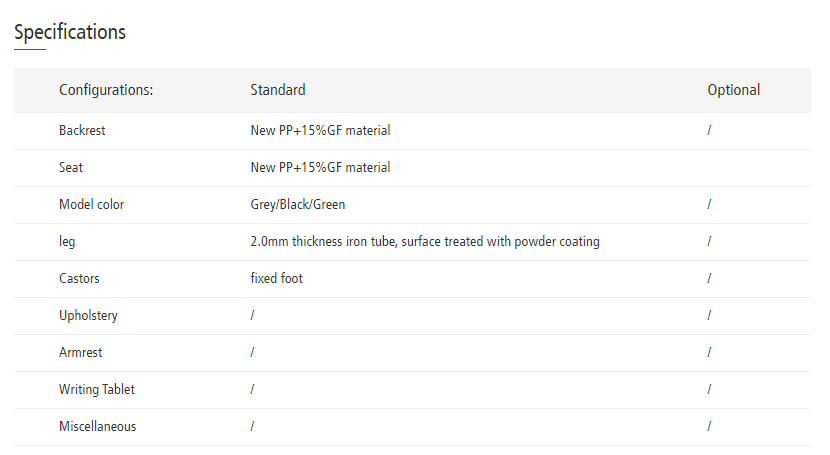
Task: Select the Castors row label
Action: click(79, 279)
